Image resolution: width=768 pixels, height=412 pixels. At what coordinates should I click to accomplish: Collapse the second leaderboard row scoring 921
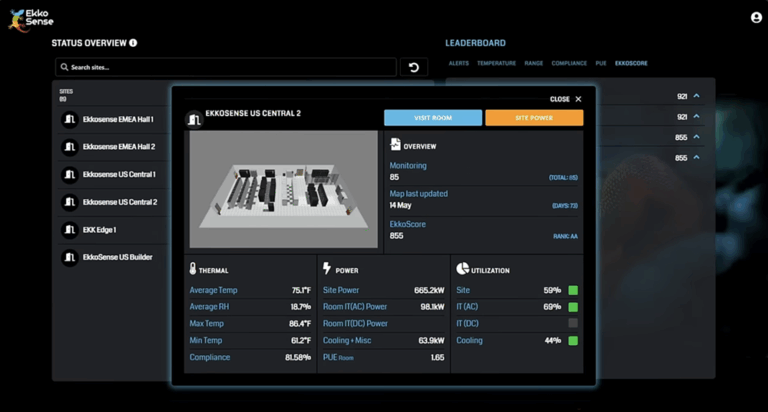click(696, 117)
